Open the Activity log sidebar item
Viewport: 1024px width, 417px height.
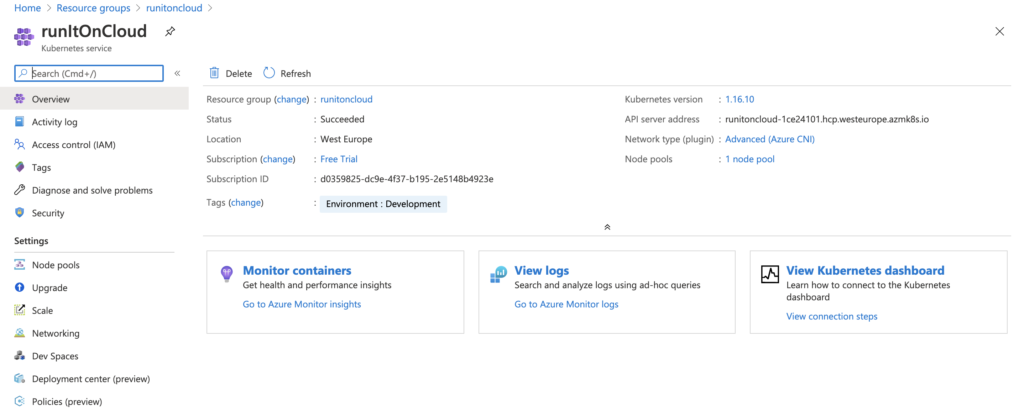click(x=54, y=122)
